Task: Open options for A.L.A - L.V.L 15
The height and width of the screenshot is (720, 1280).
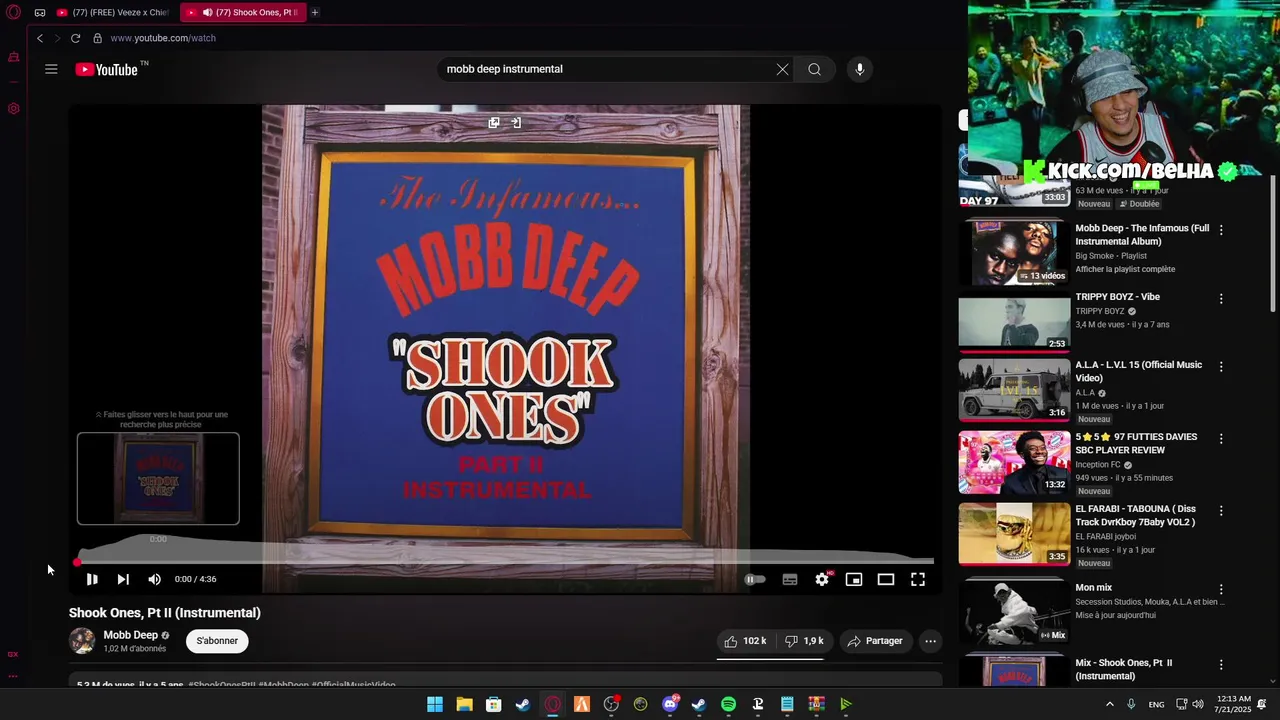Action: coord(1221,366)
